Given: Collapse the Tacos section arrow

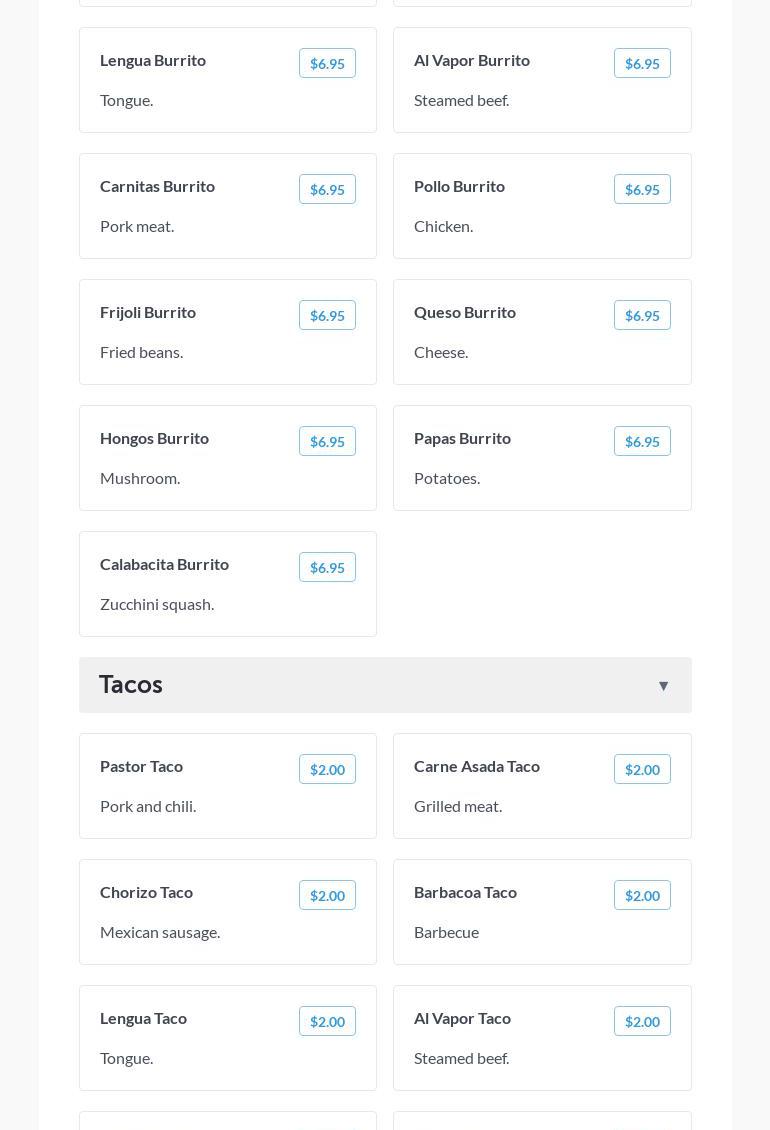Looking at the screenshot, I should [x=663, y=686].
